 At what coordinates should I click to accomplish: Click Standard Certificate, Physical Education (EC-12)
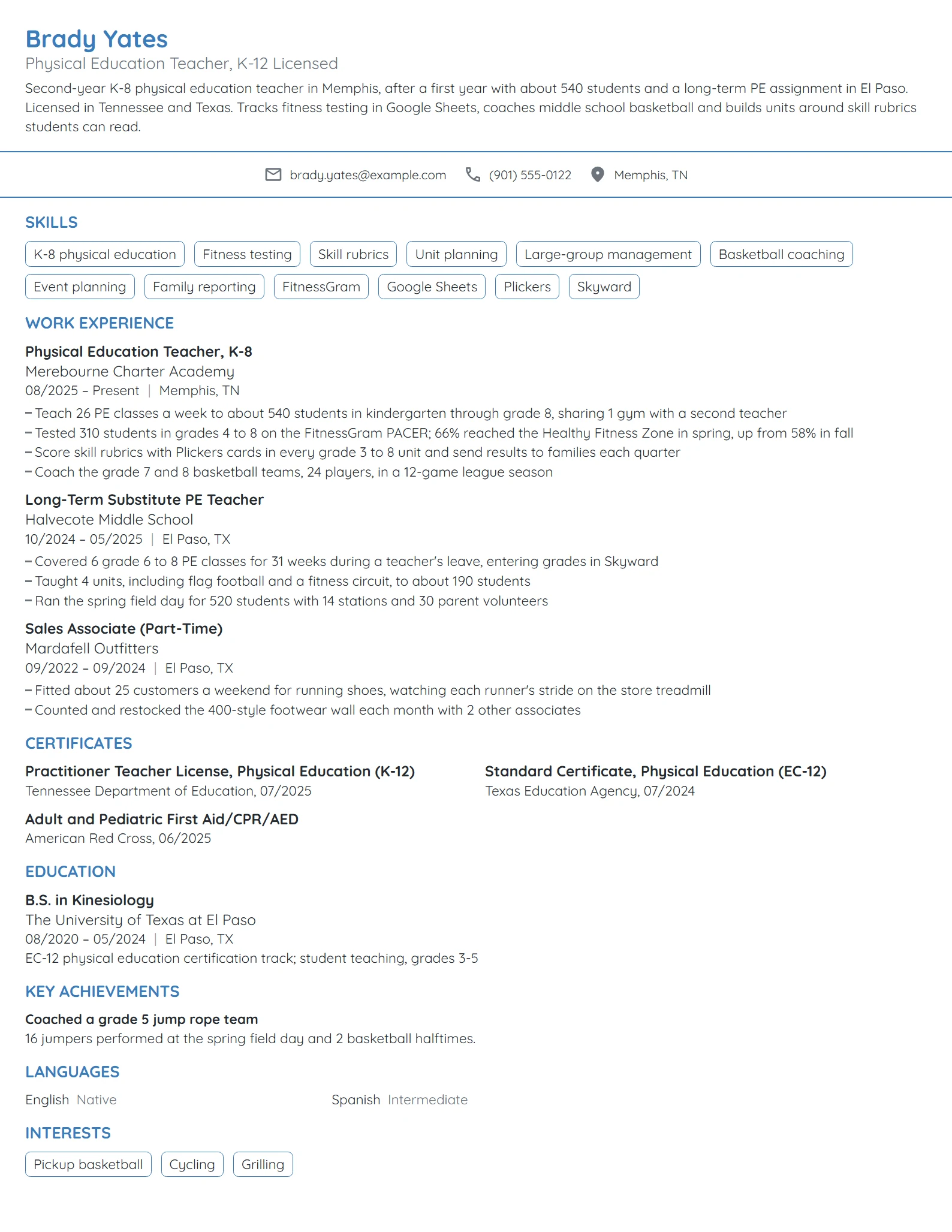656,772
